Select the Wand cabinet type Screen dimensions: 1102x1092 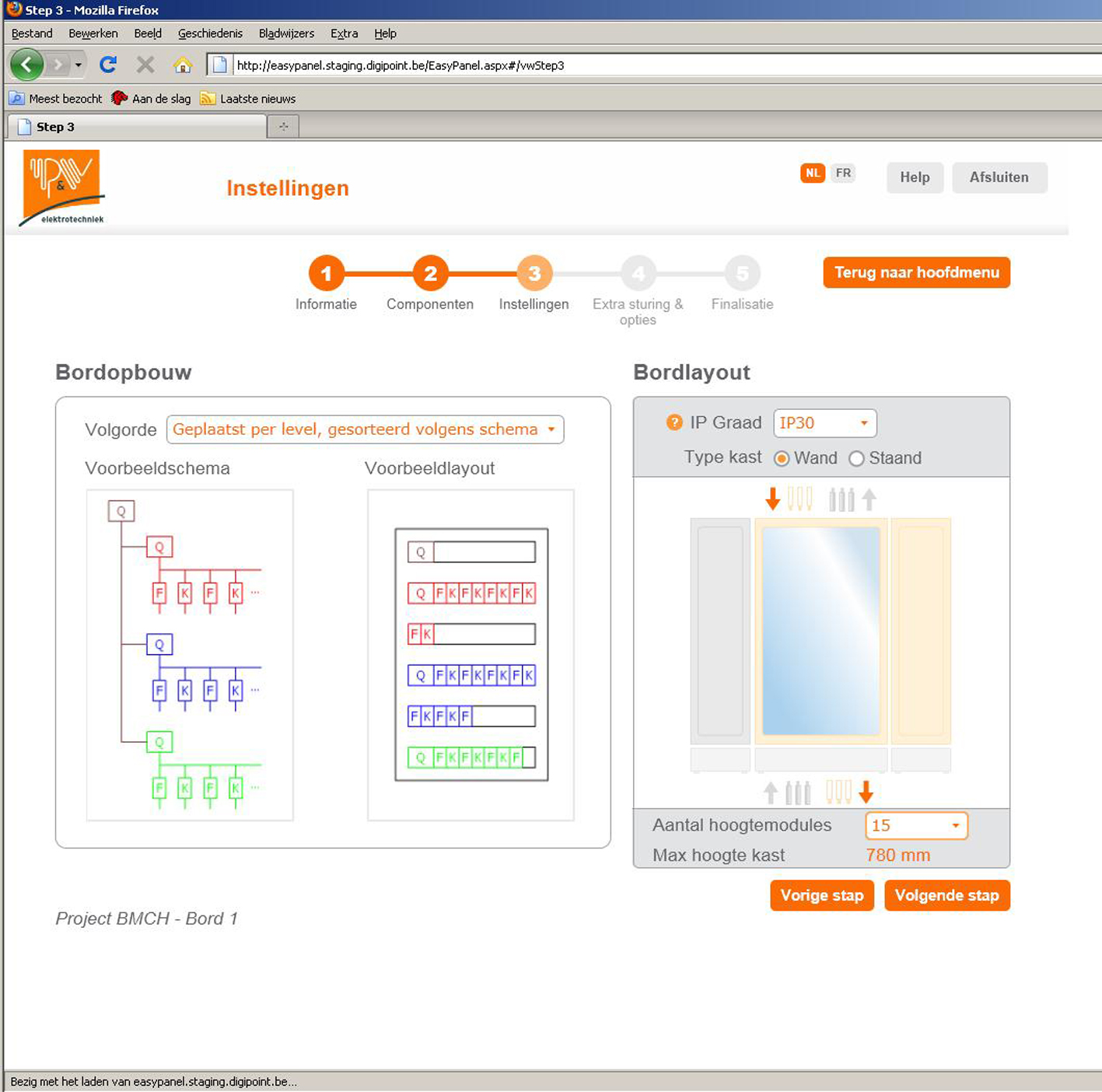[782, 459]
